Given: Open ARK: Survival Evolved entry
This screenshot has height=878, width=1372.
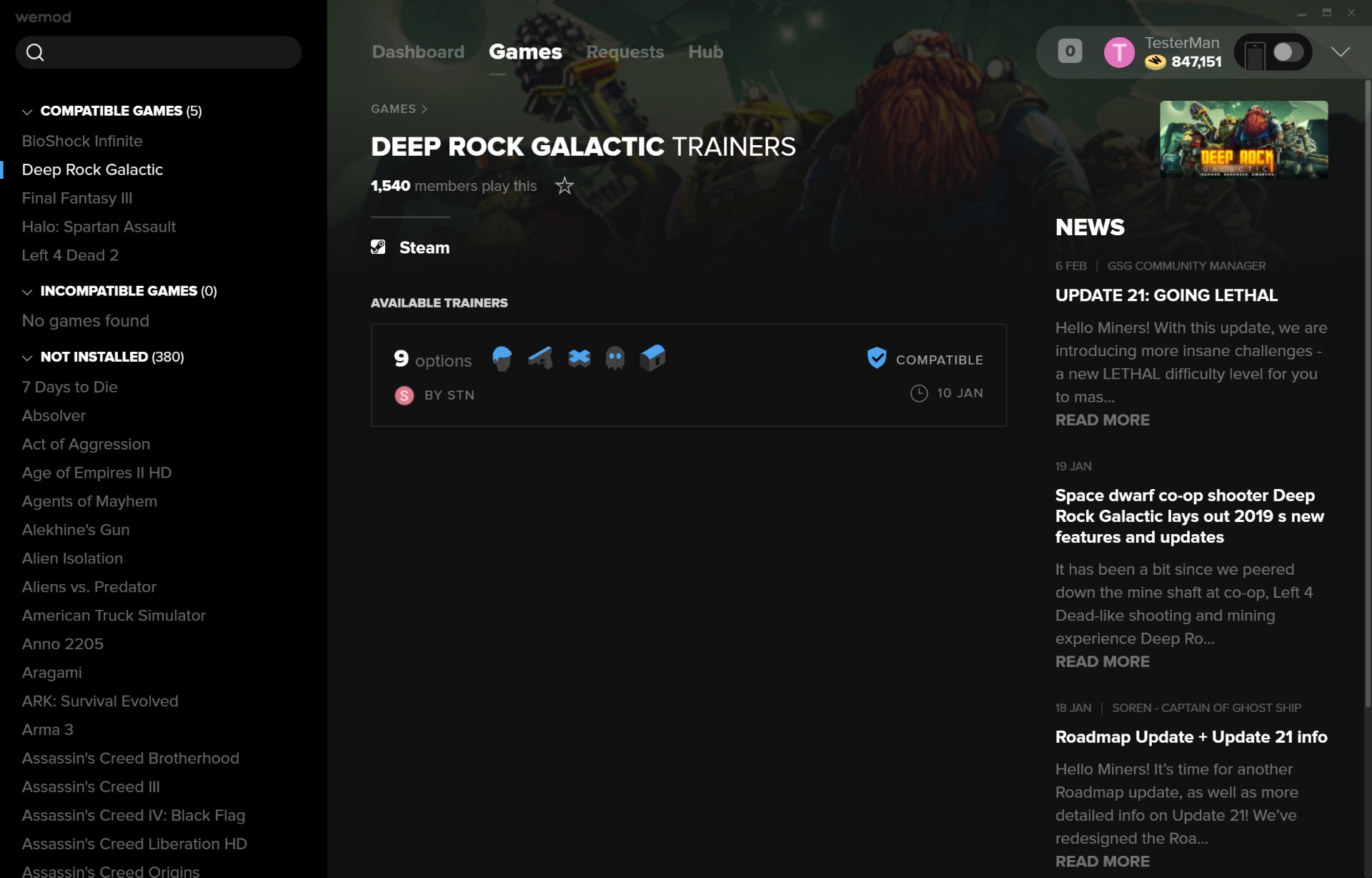Looking at the screenshot, I should pyautogui.click(x=100, y=701).
